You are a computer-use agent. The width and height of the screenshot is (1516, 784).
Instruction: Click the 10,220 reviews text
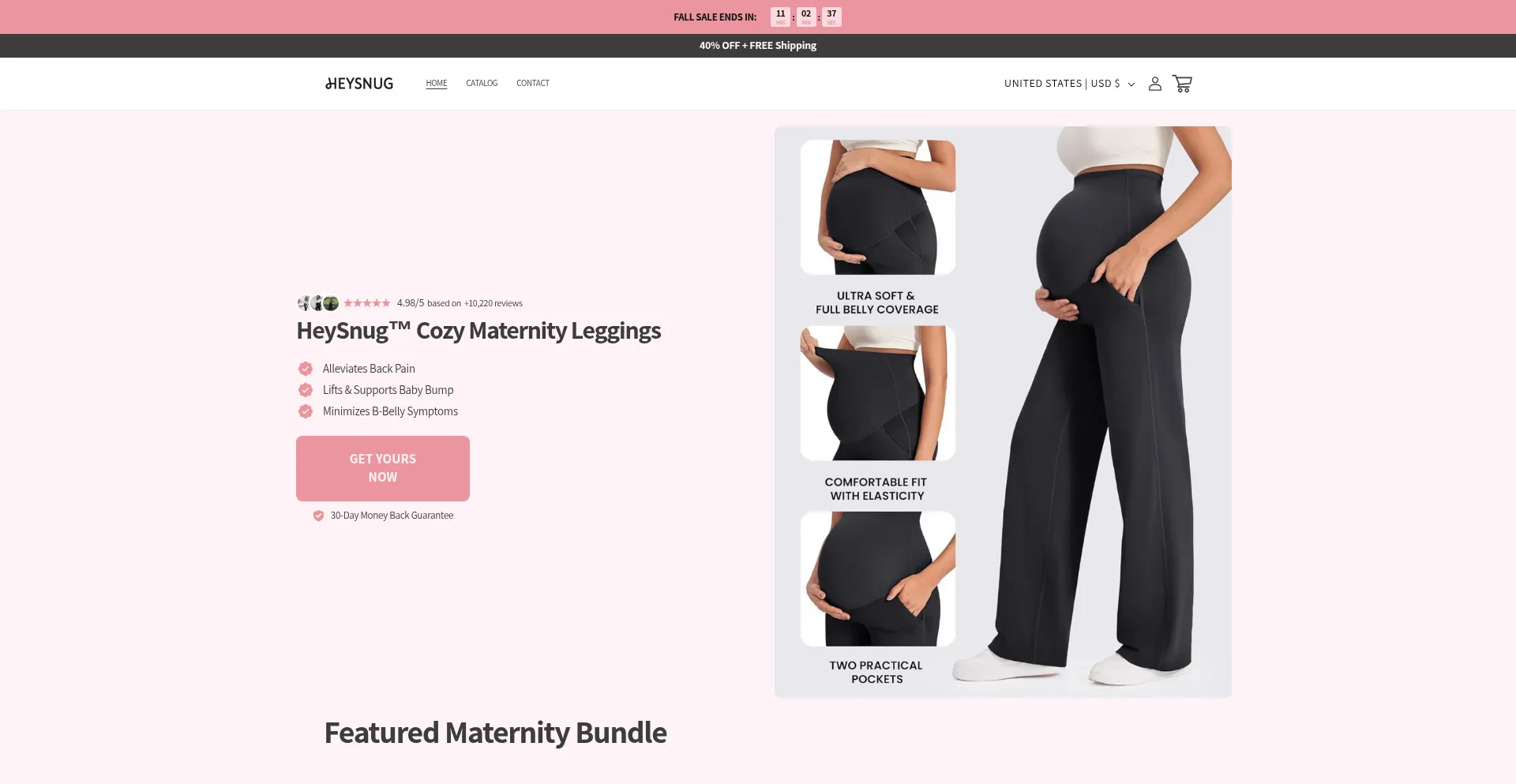[x=493, y=303]
